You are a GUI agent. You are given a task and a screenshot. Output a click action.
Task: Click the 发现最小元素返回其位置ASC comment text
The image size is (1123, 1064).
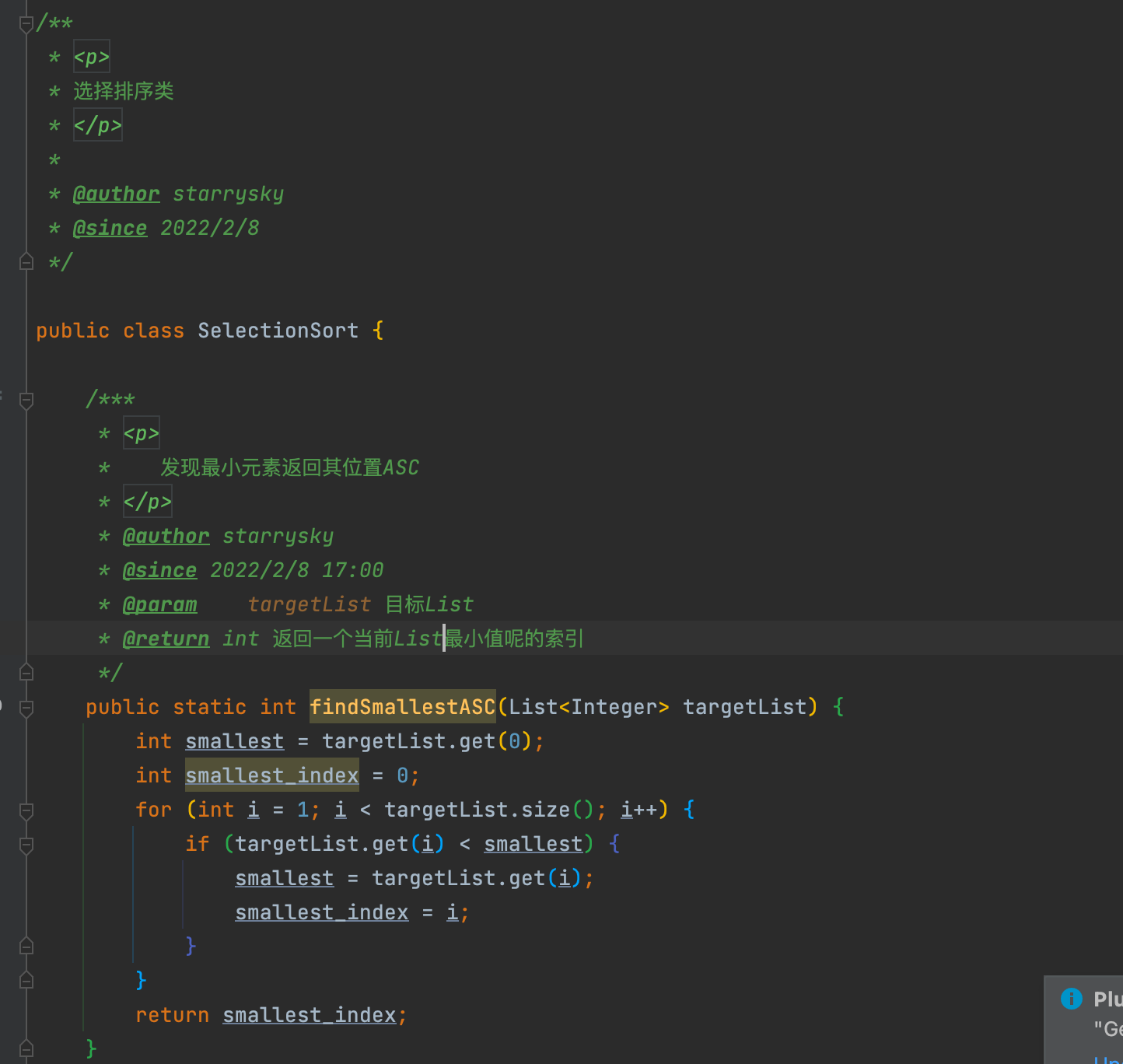click(x=289, y=467)
